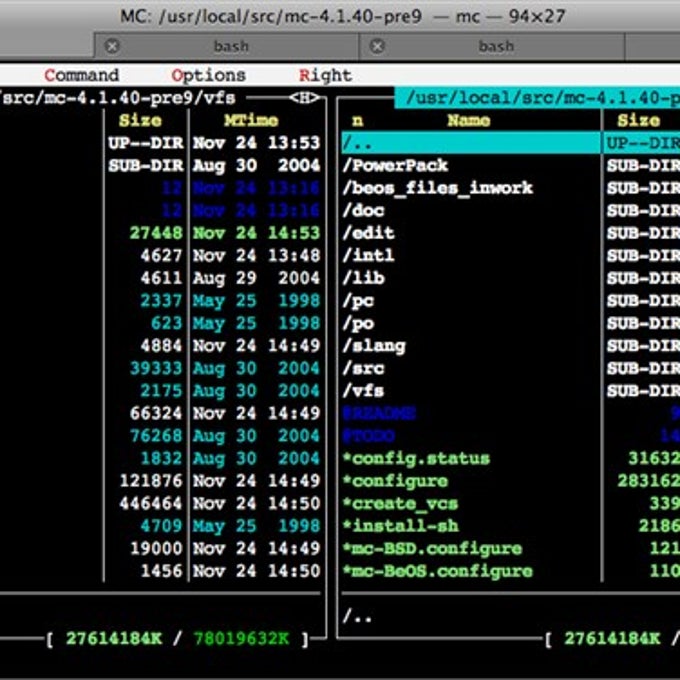Click the <H> history indicator in left panel
The image size is (680, 680).
tap(305, 98)
